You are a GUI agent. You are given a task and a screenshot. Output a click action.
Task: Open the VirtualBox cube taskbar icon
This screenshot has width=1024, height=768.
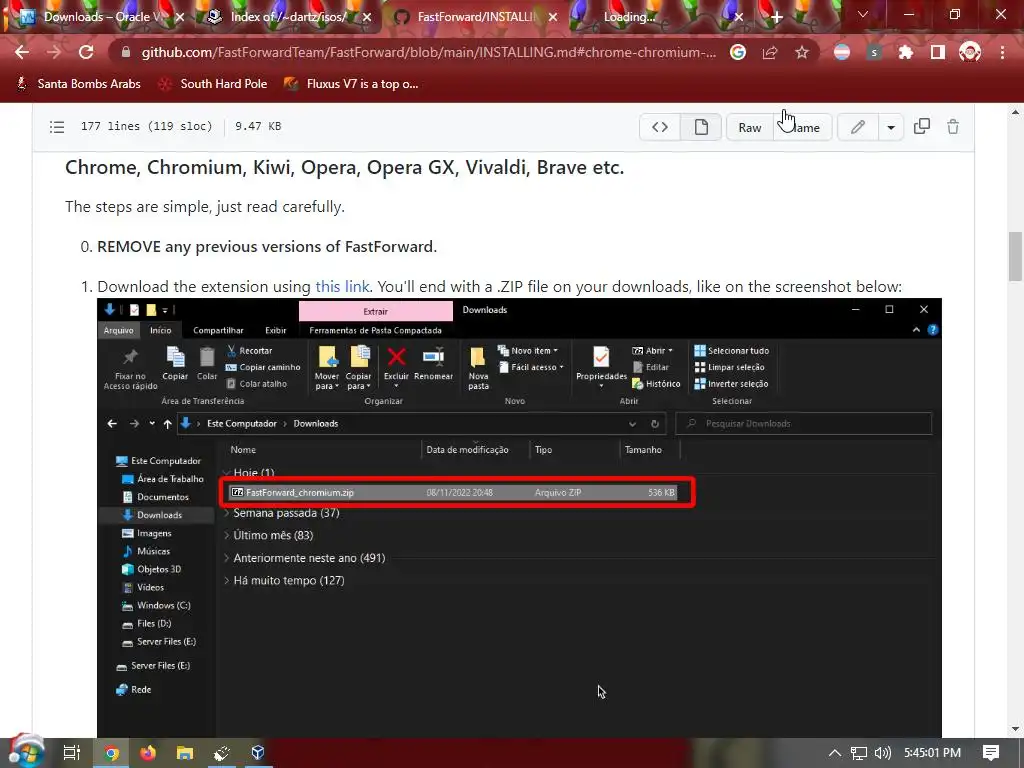(x=258, y=753)
